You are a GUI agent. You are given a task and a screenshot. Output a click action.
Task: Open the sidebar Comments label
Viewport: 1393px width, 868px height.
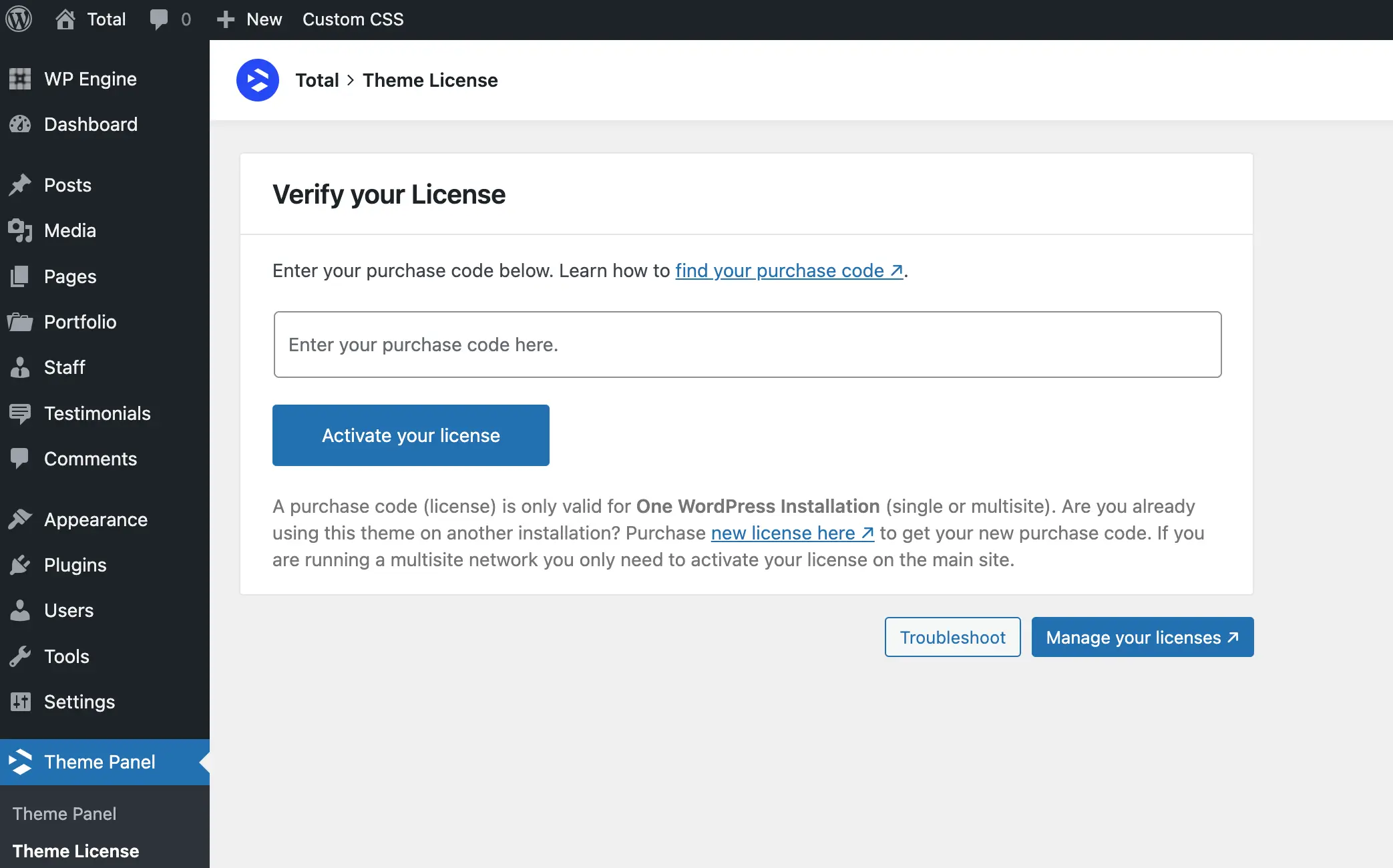[x=90, y=459]
